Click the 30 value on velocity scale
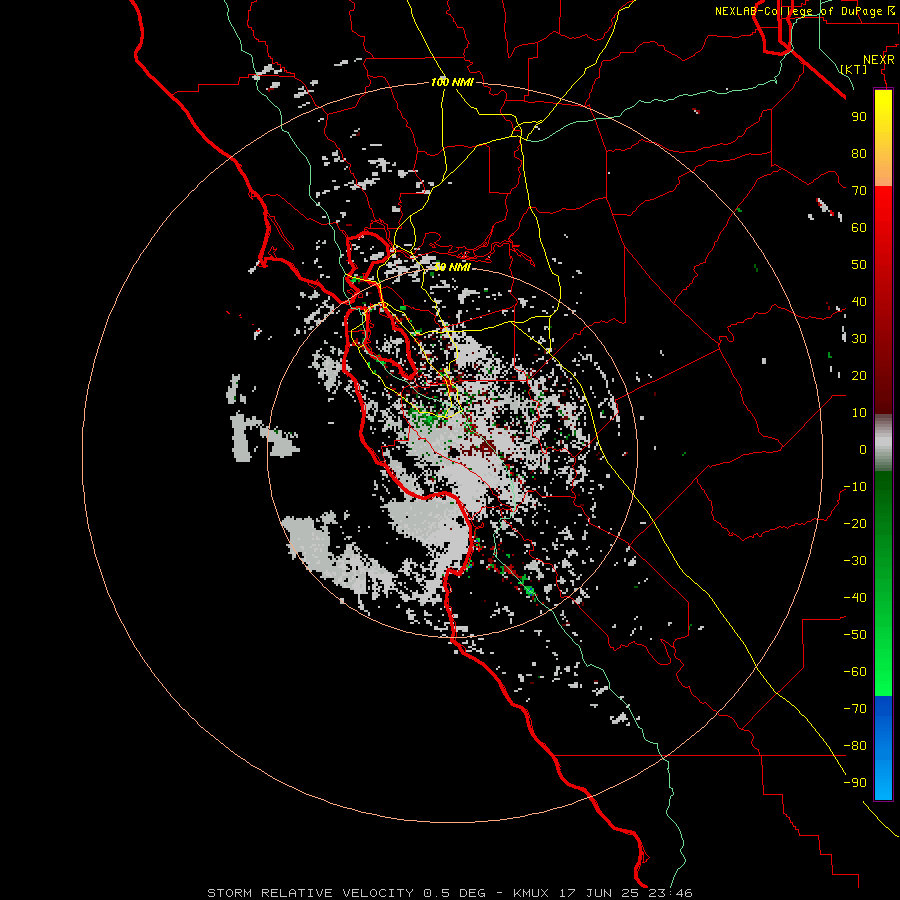Screen dimensions: 900x900 (859, 339)
